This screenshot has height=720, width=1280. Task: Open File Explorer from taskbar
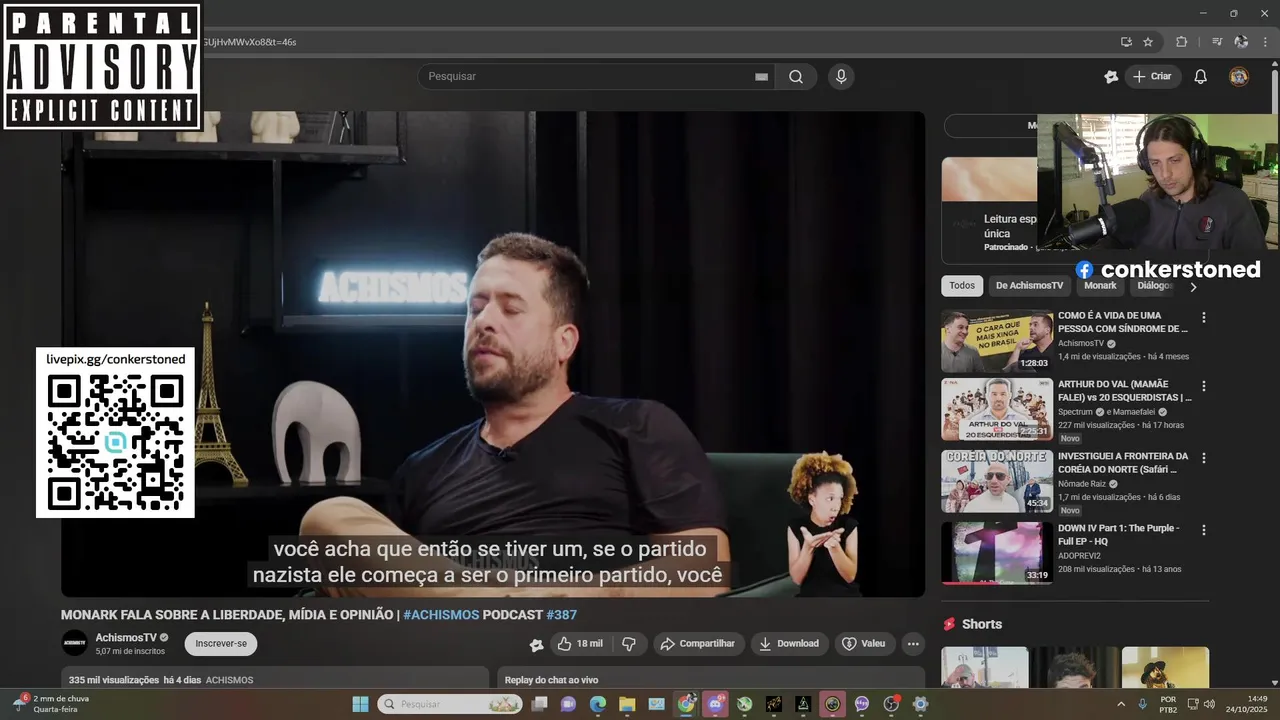point(627,704)
